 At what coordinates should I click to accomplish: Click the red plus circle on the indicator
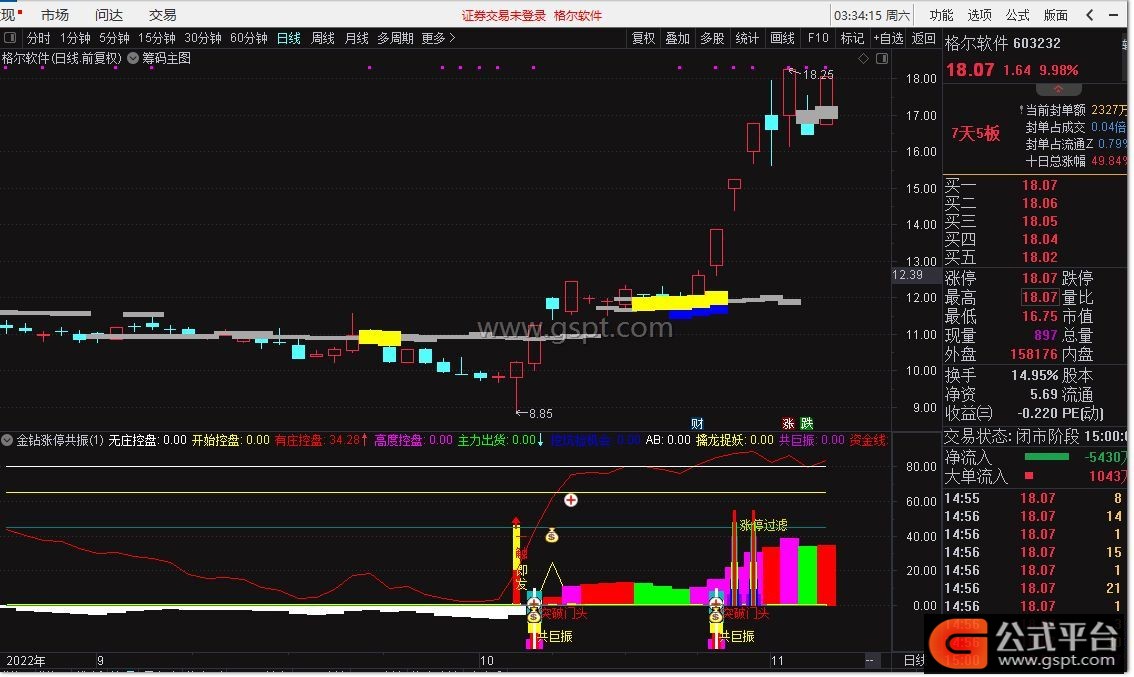(x=571, y=500)
